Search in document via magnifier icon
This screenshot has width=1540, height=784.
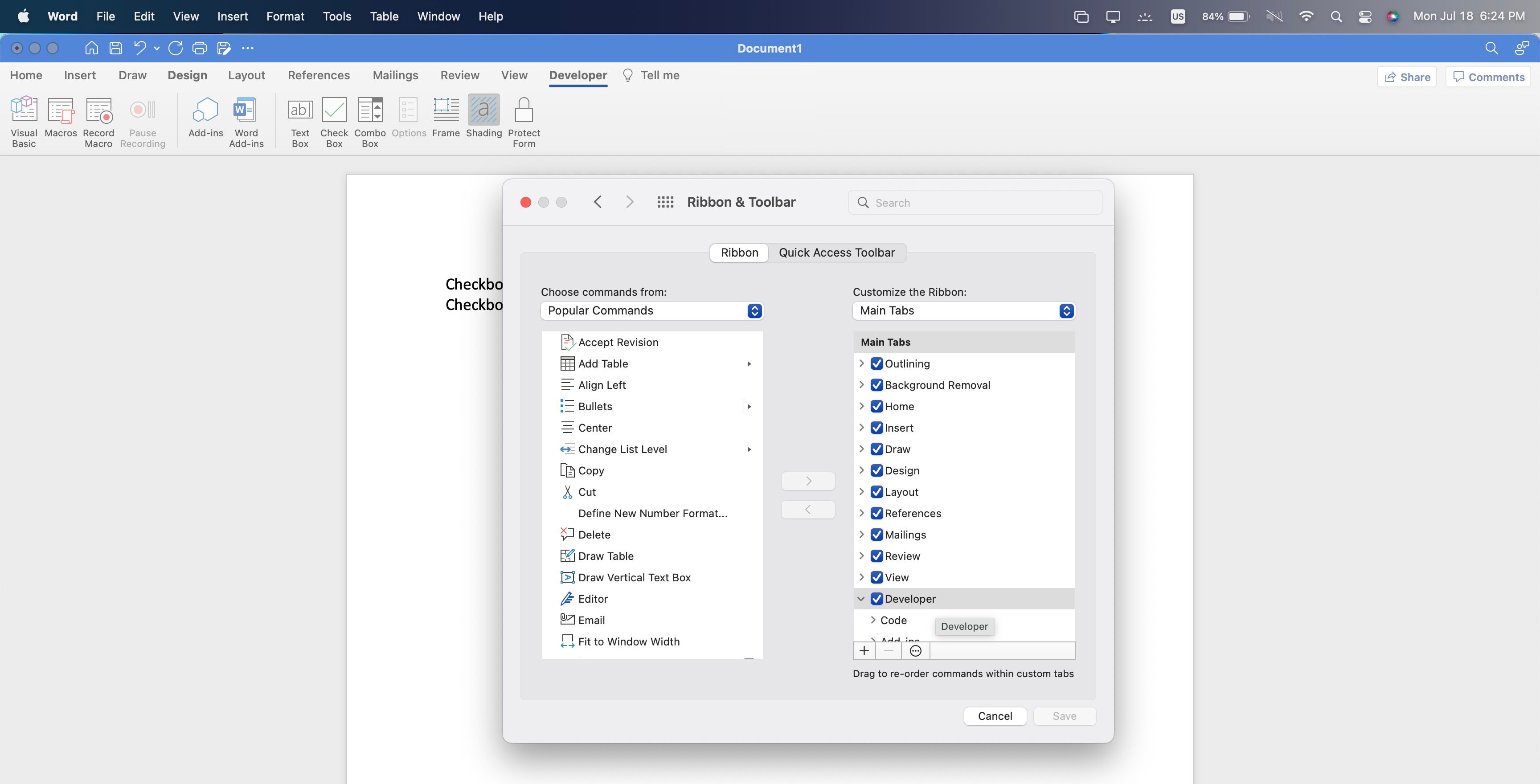pyautogui.click(x=1491, y=48)
